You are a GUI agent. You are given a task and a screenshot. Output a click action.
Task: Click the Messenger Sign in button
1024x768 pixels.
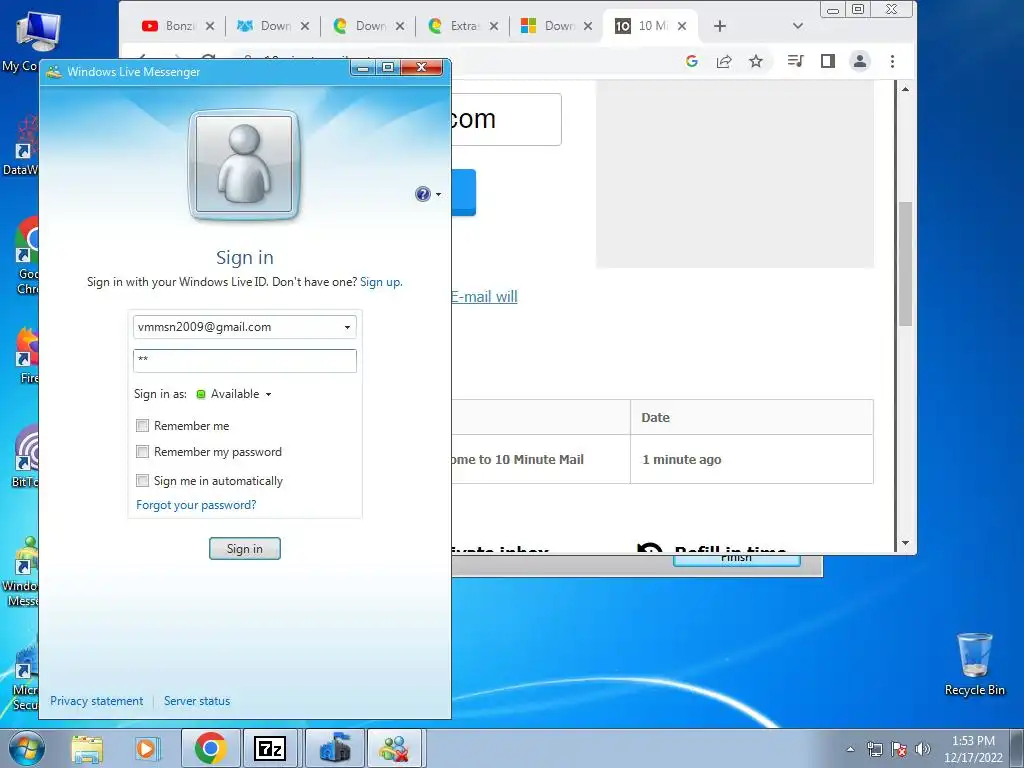245,549
